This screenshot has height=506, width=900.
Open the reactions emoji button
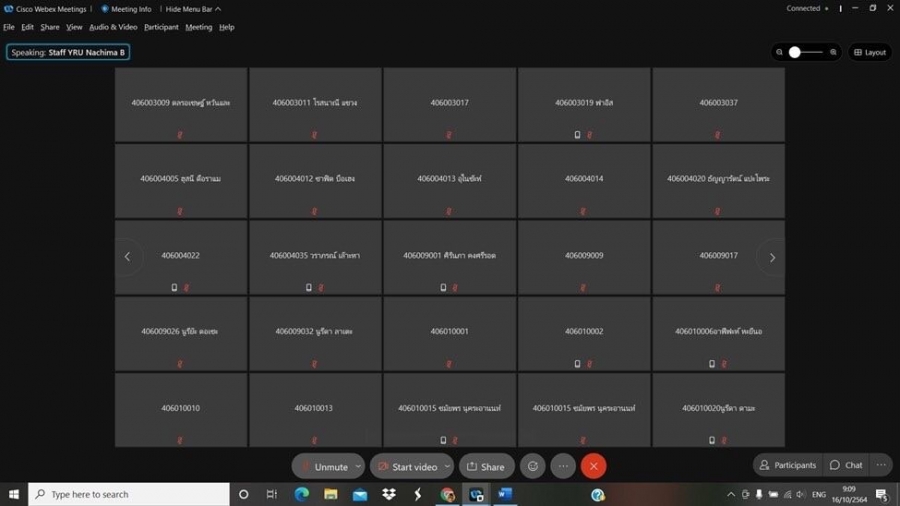pos(533,466)
